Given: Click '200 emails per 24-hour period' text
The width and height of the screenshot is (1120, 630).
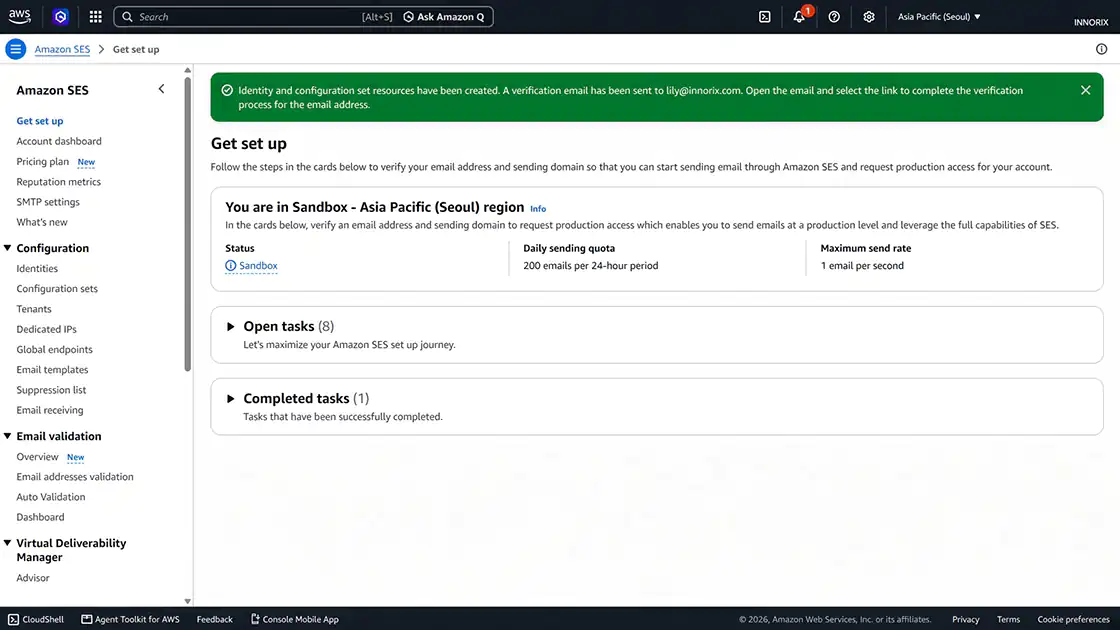Looking at the screenshot, I should [x=591, y=266].
